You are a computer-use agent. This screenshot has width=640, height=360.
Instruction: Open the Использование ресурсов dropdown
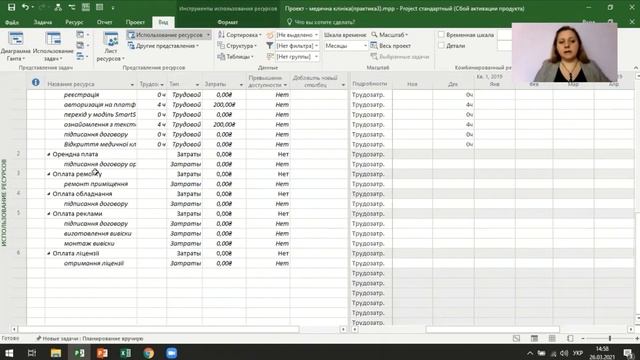tap(208, 35)
